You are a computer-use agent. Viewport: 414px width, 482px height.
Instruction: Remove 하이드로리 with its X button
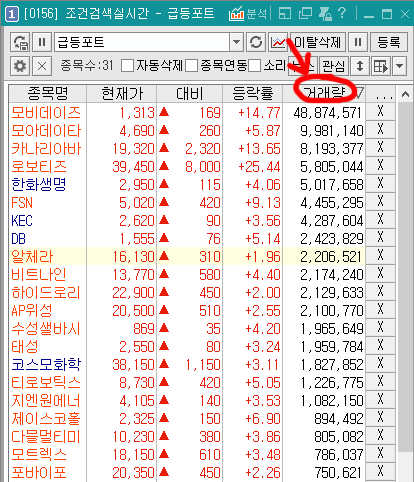tap(380, 291)
